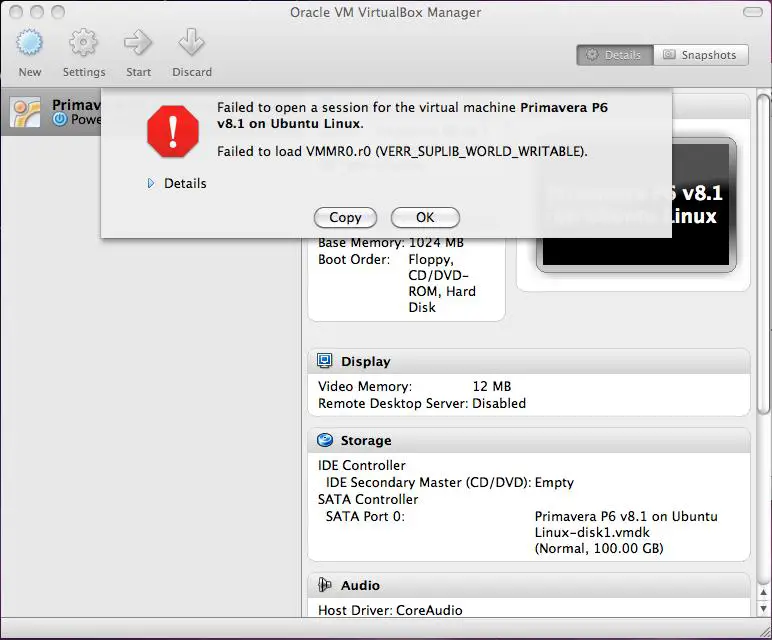
Task: Open the Display section header
Action: 529,361
